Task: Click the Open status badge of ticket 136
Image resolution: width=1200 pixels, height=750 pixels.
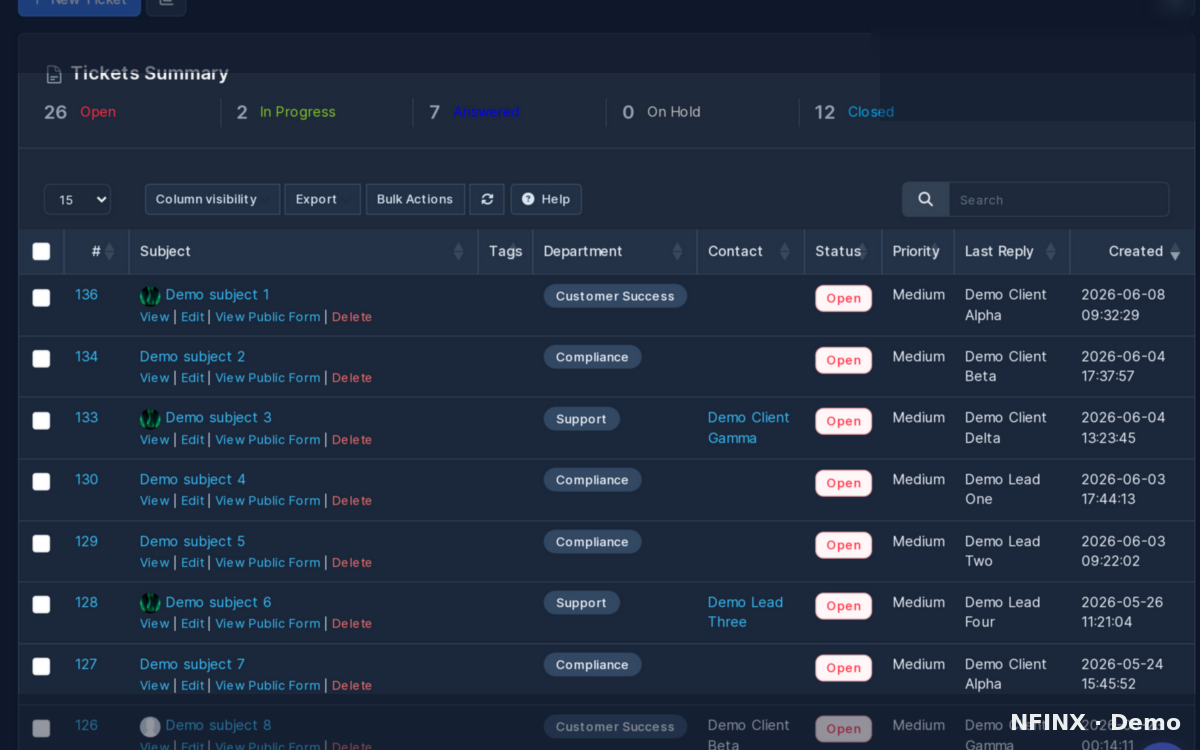Action: pos(843,298)
